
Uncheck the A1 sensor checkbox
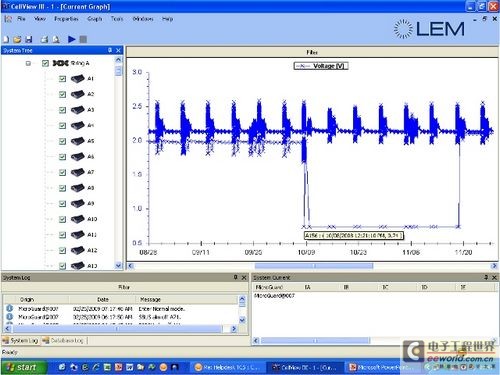[62, 79]
